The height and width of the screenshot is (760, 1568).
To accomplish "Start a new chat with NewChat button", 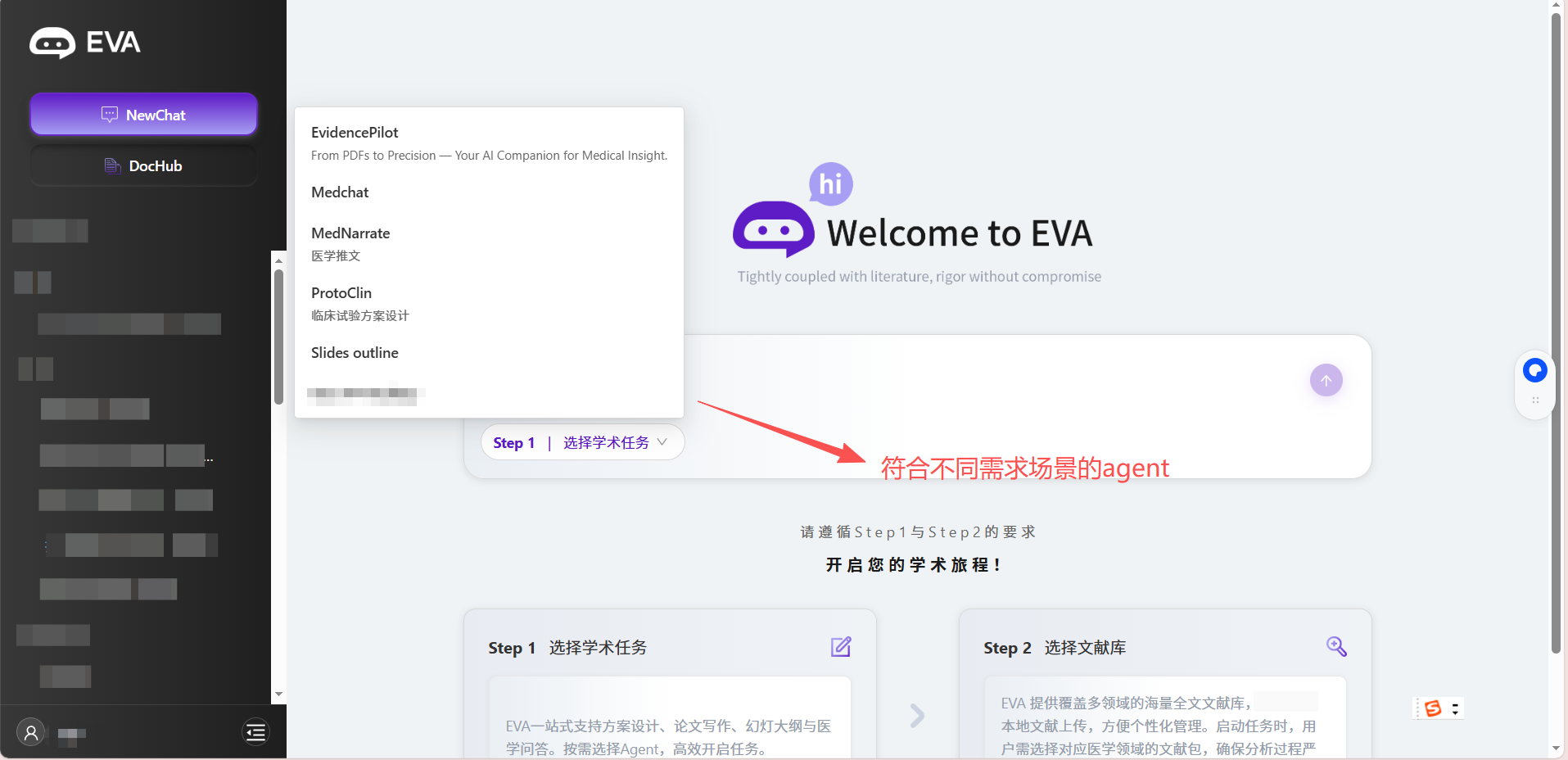I will pos(144,115).
